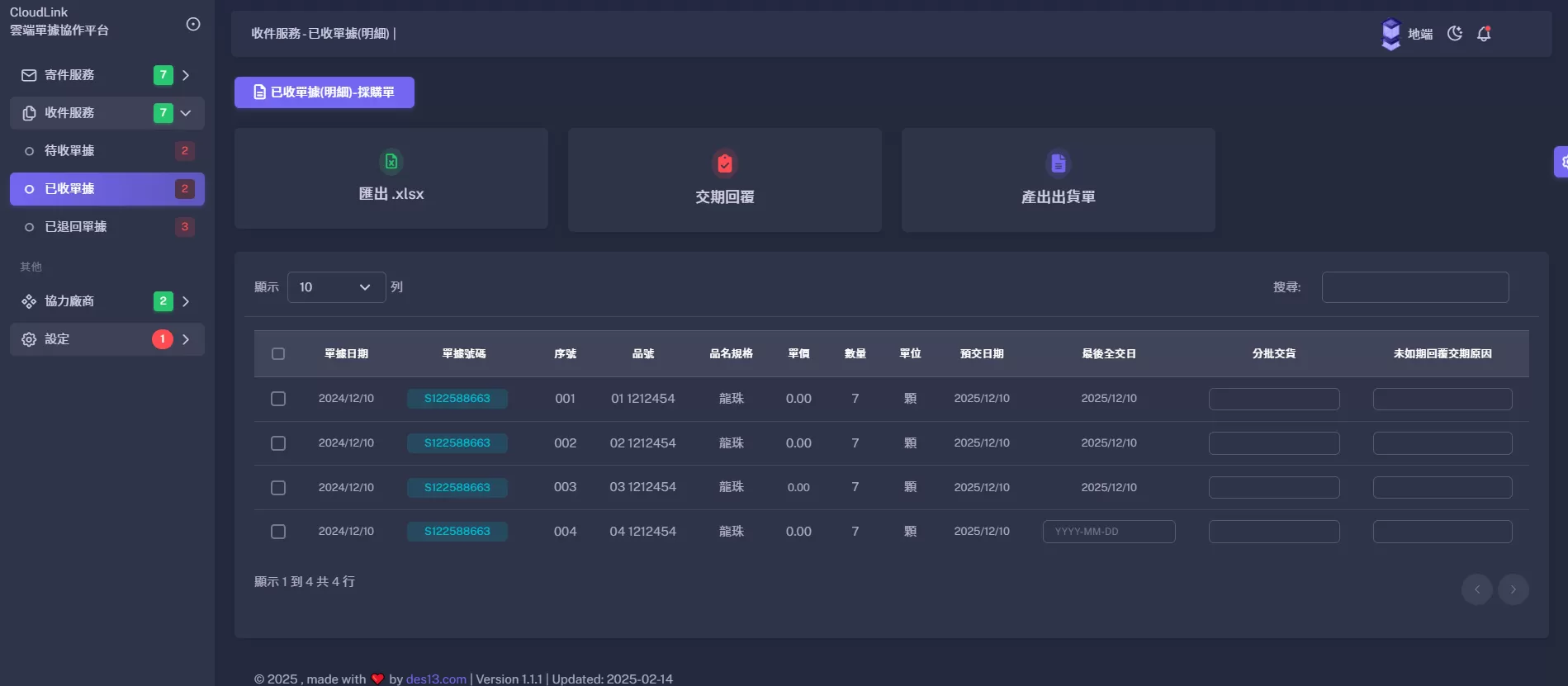The height and width of the screenshot is (686, 1568).
Task: Click the 交期回覆 red clipboard icon
Action: 724,163
